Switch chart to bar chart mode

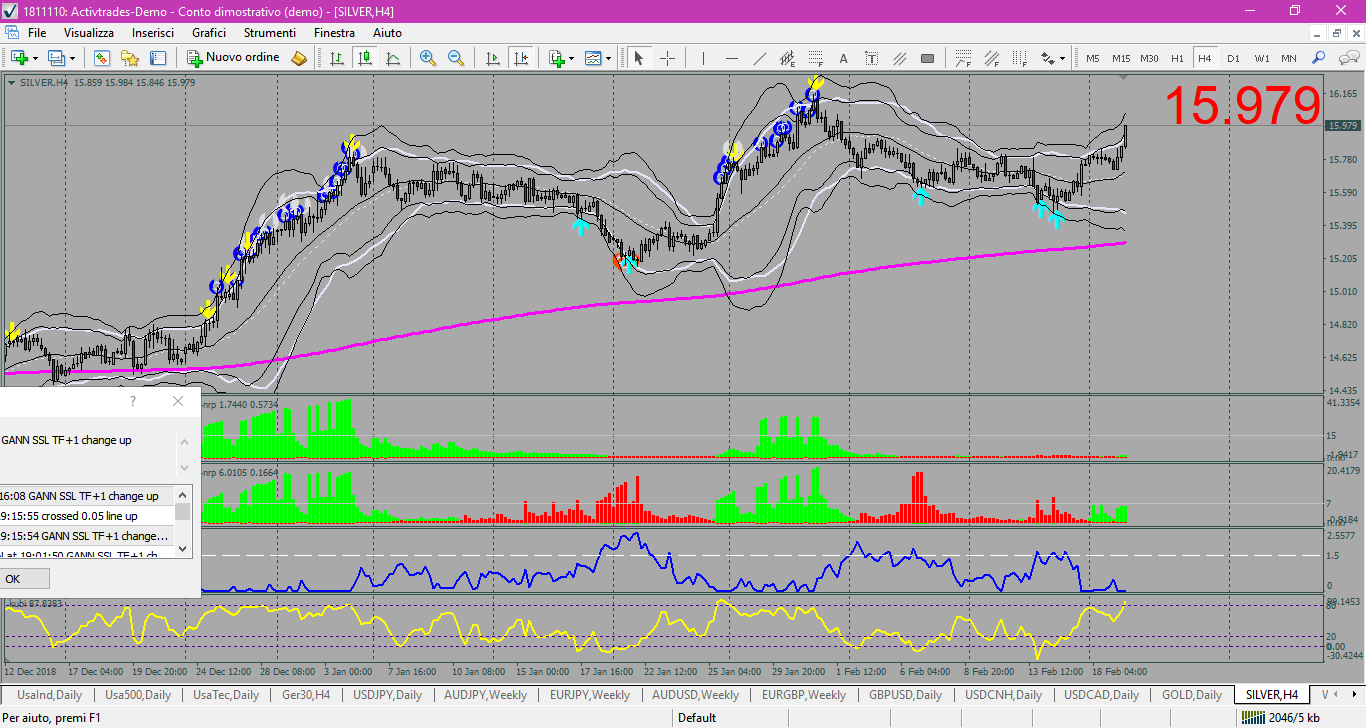click(337, 58)
